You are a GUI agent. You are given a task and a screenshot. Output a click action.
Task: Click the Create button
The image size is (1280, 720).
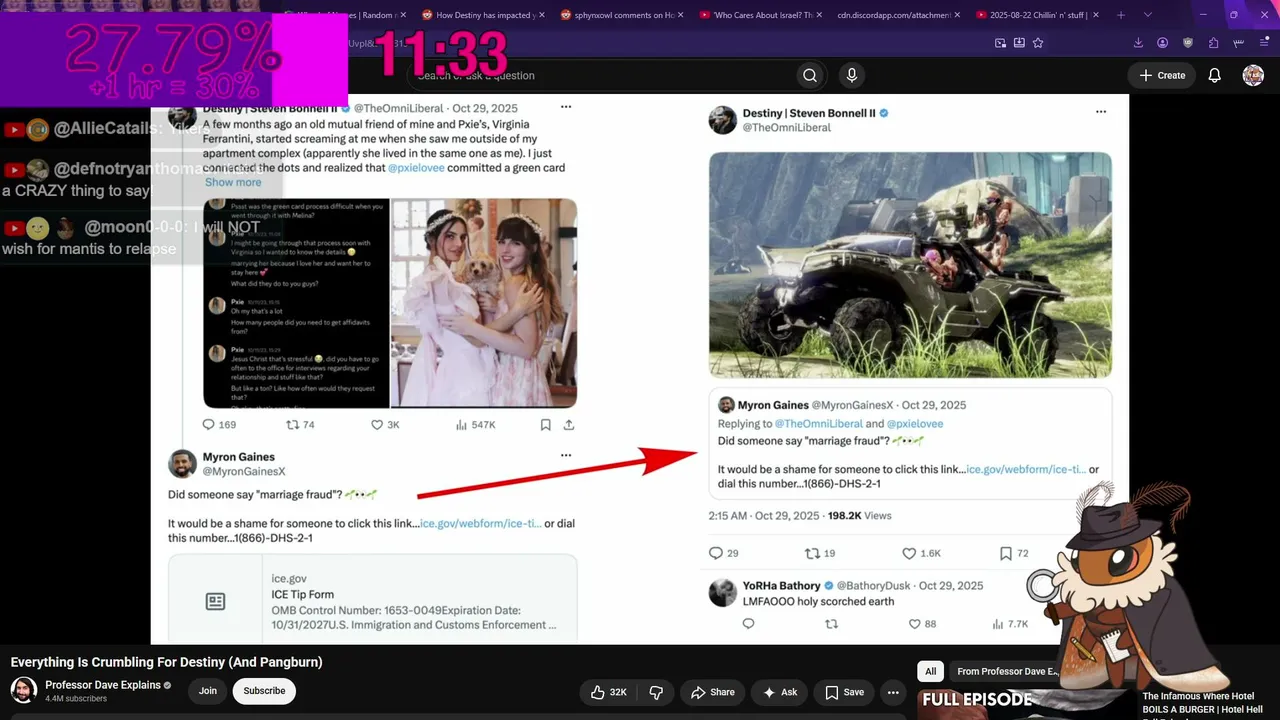point(1162,75)
